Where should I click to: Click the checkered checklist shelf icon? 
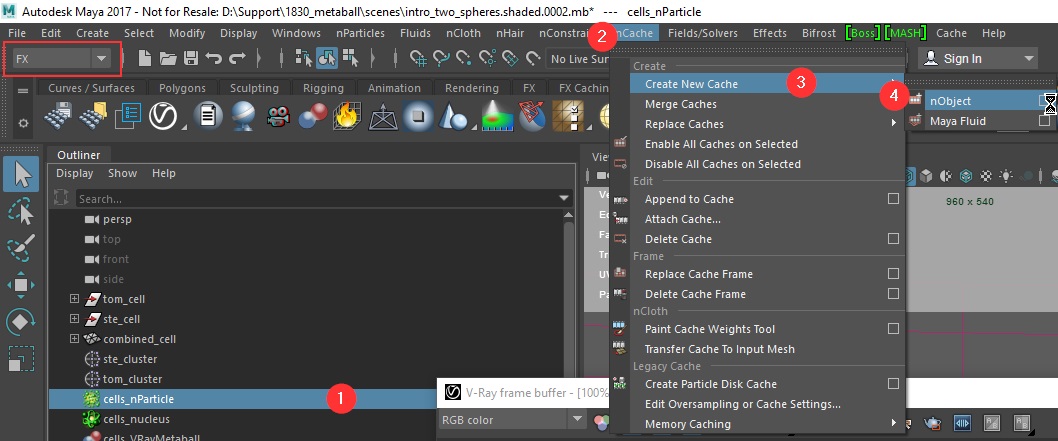pos(567,116)
